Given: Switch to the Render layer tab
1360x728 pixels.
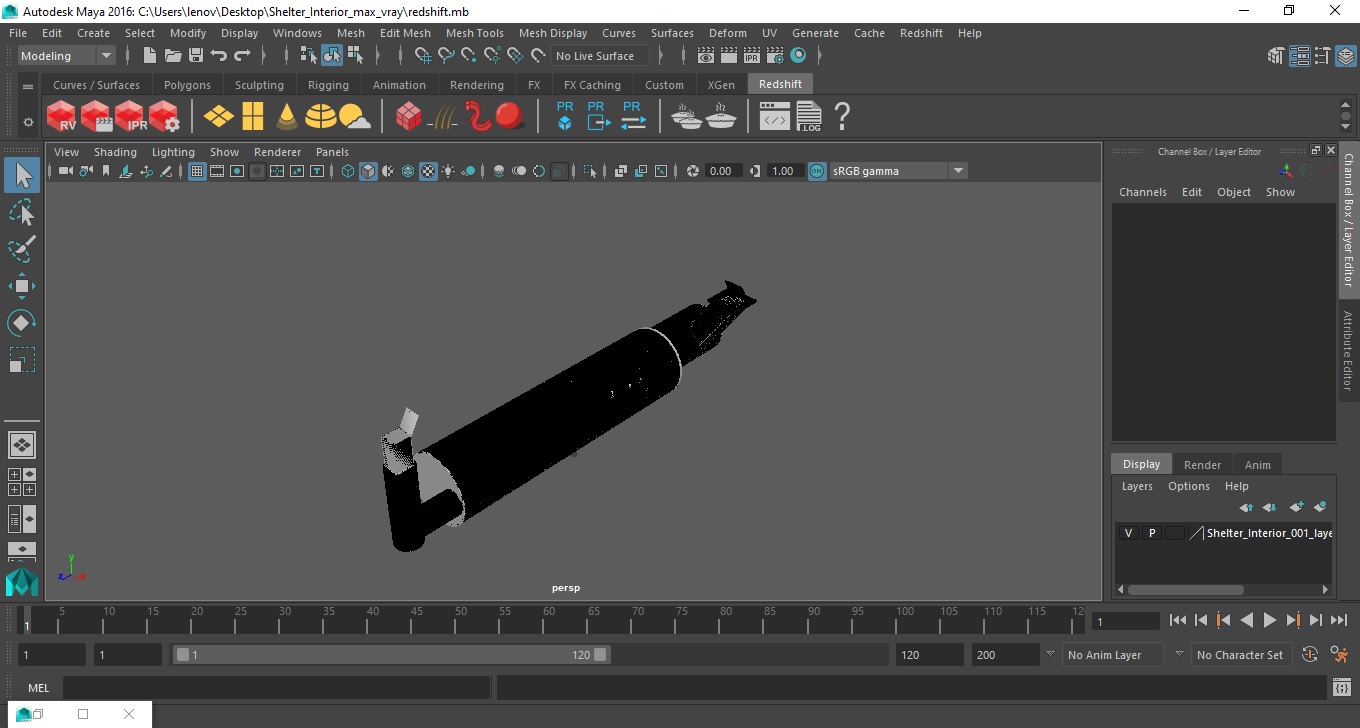Looking at the screenshot, I should pyautogui.click(x=1202, y=465).
